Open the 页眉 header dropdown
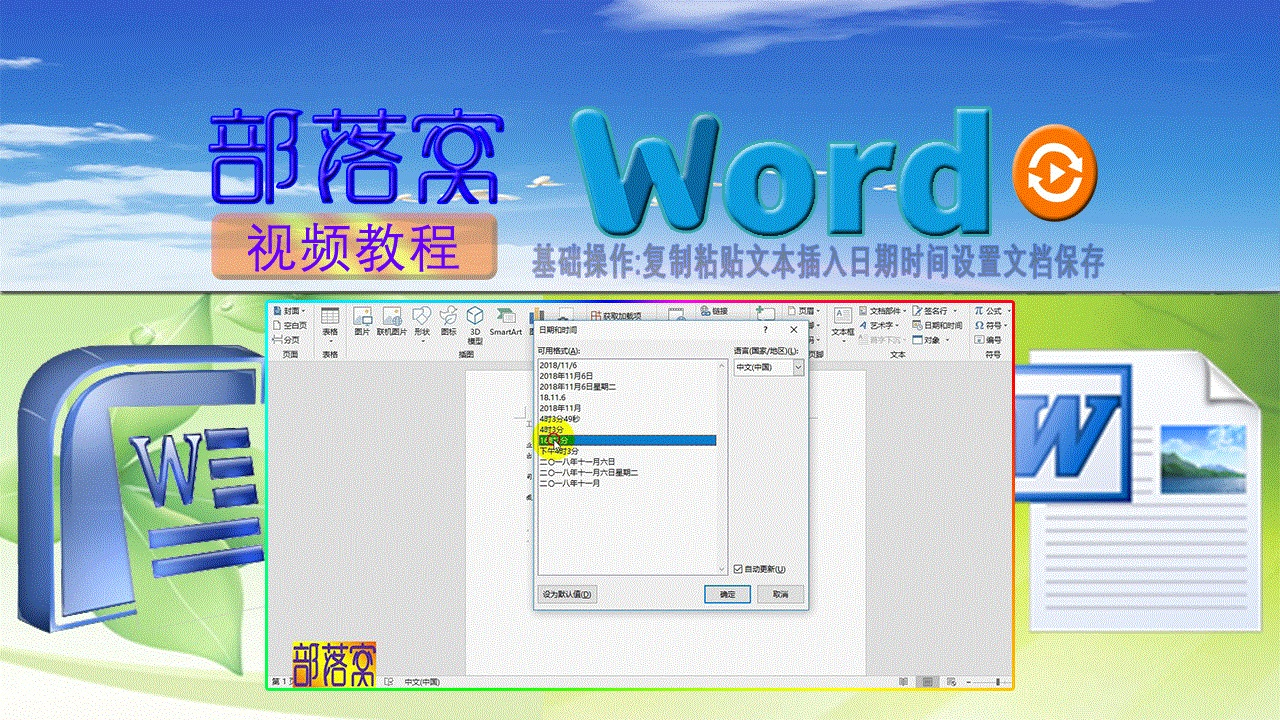Viewport: 1280px width, 720px height. [804, 311]
